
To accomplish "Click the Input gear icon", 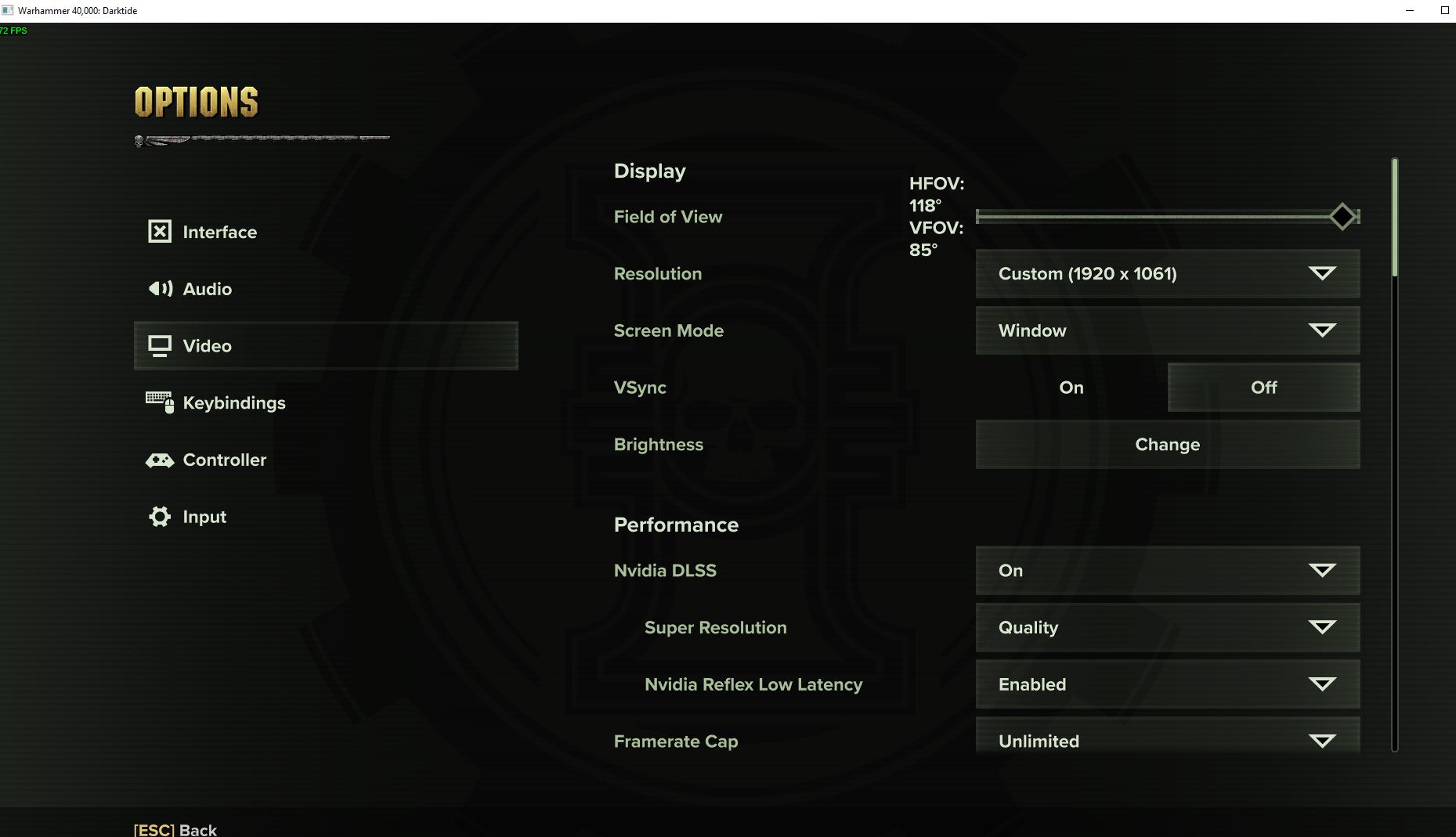I will tap(160, 517).
